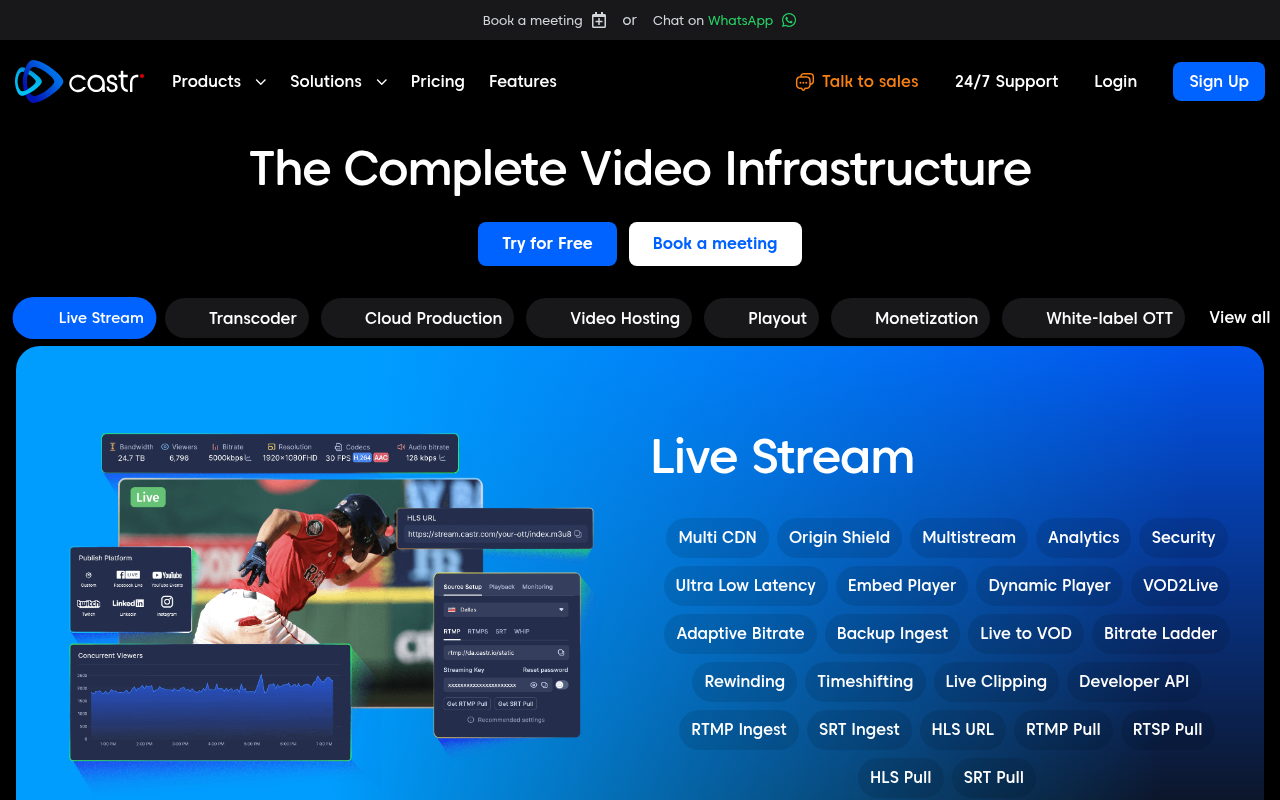Image resolution: width=1280 pixels, height=800 pixels.
Task: Click the Audio bitrate speaker icon
Action: point(401,447)
